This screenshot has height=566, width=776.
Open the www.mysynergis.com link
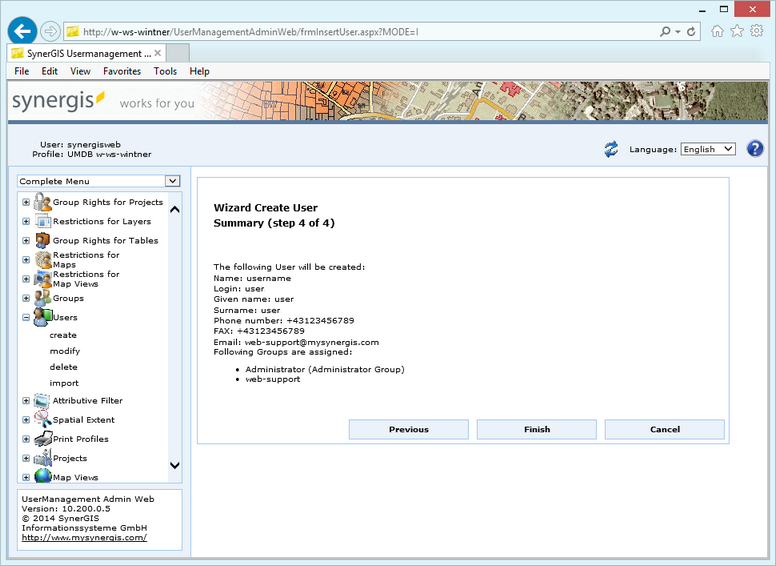click(84, 538)
